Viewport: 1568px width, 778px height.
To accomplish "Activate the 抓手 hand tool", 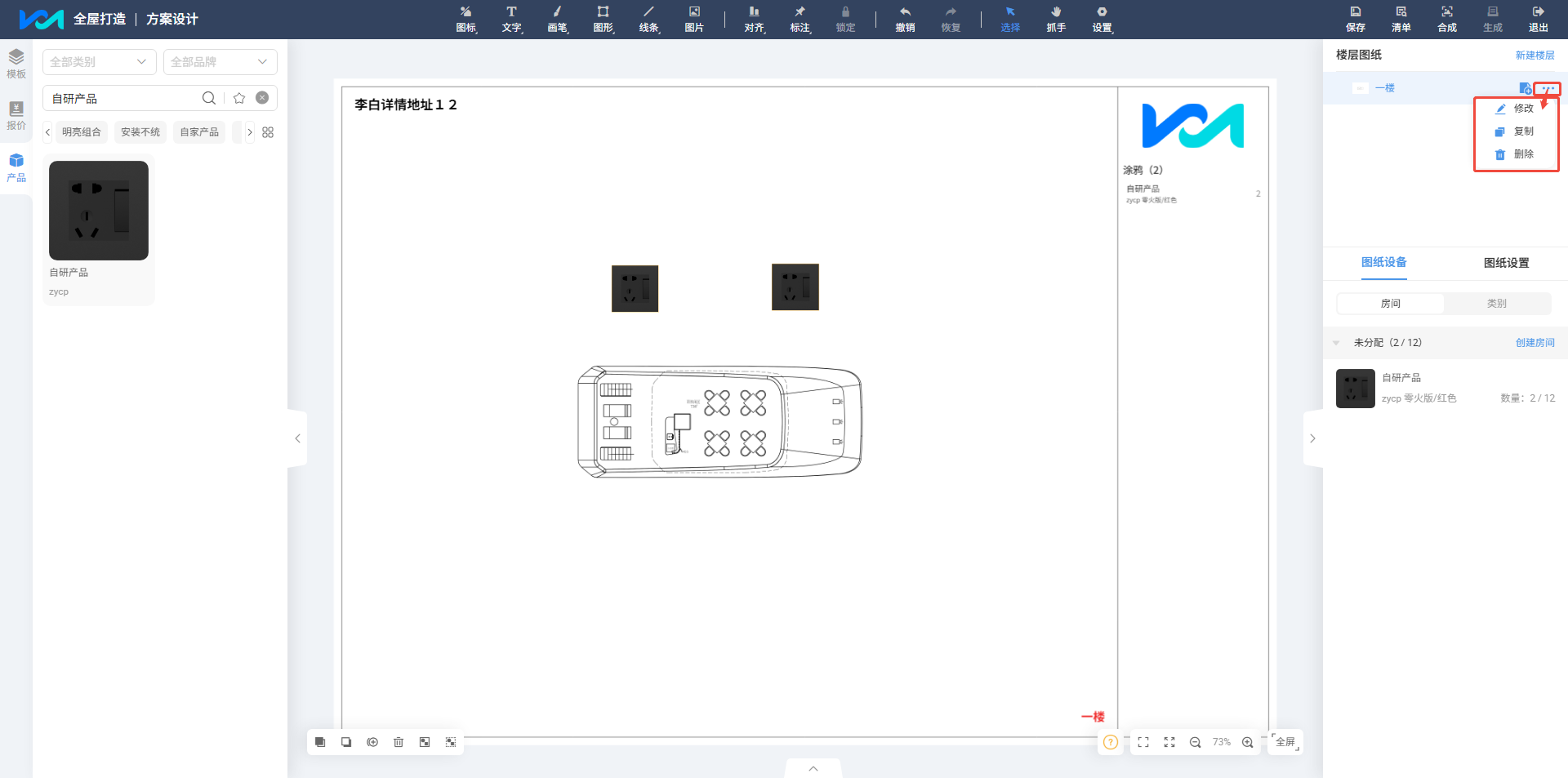I will coord(1056,19).
